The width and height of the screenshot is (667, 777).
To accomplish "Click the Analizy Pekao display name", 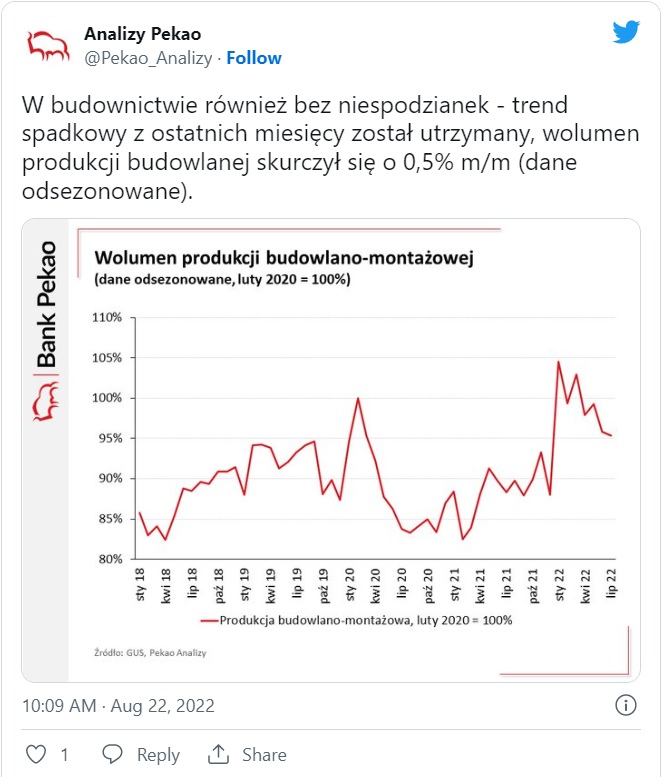I will [143, 34].
